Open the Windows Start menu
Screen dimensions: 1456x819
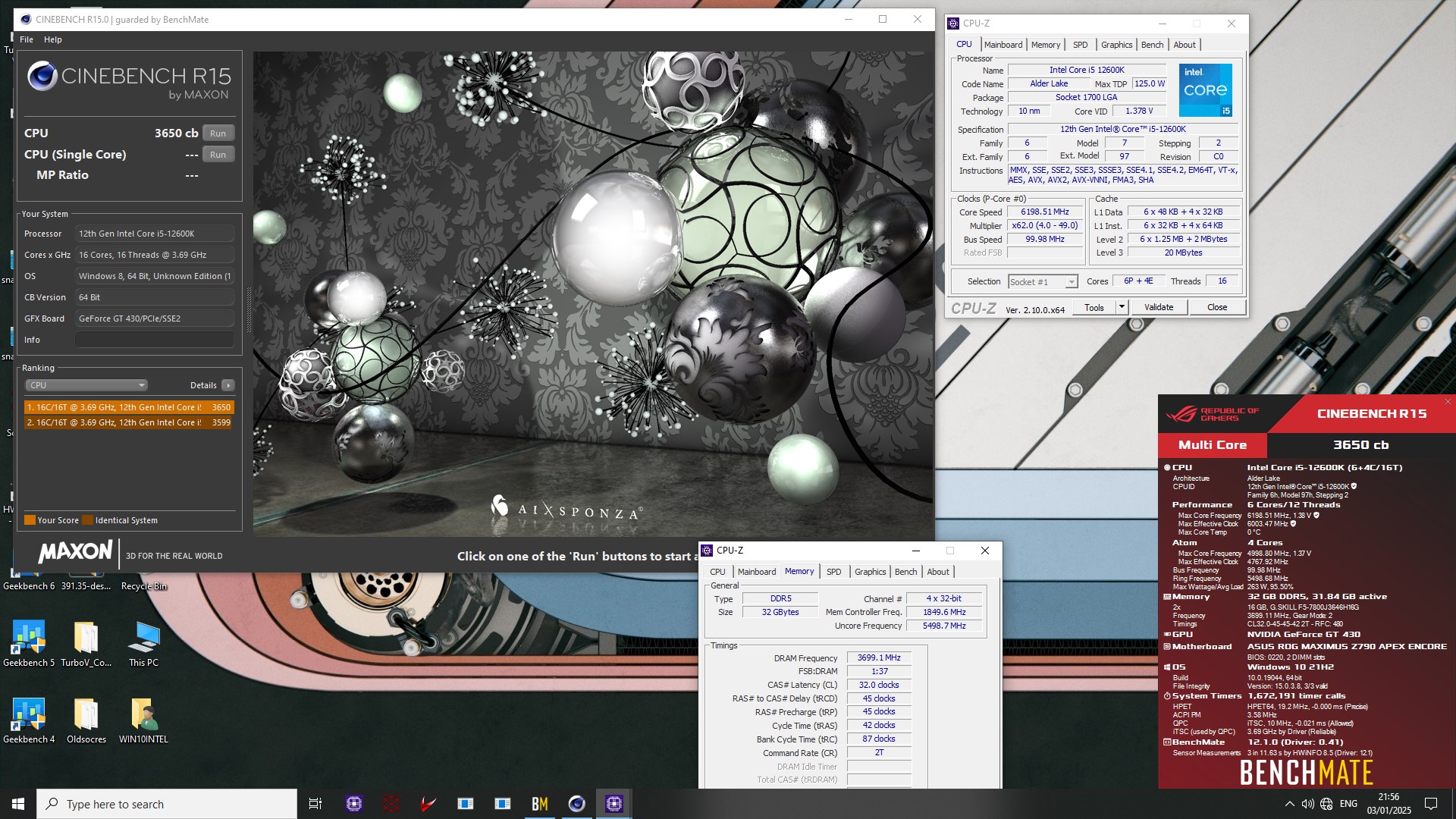[x=18, y=804]
